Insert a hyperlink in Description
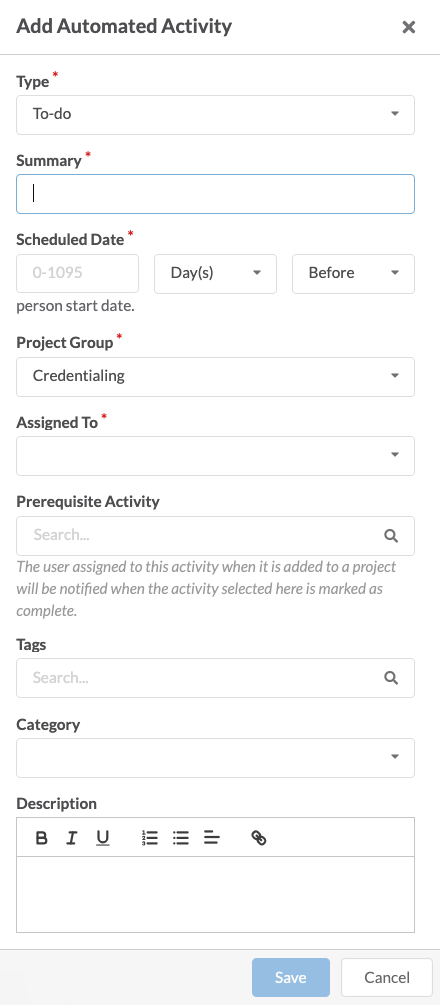Viewport: 440px width, 1005px height. pyautogui.click(x=258, y=838)
